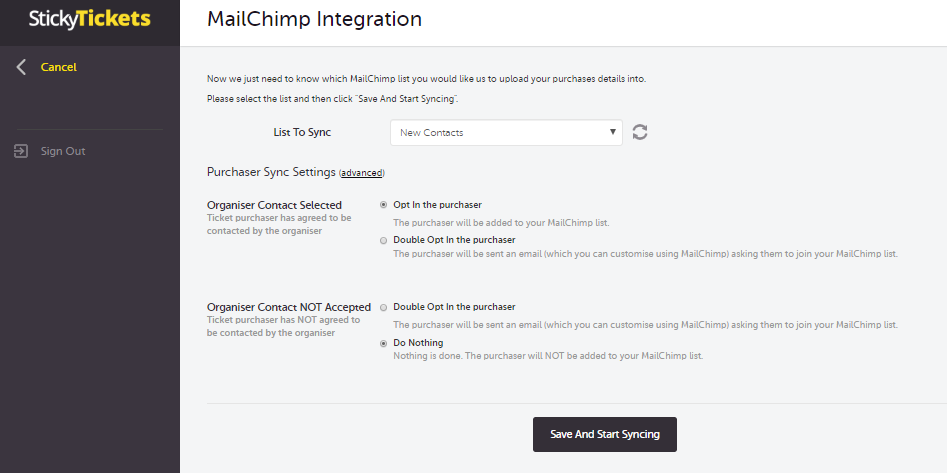Select the New Contacts combo box
947x473 pixels.
coord(506,132)
